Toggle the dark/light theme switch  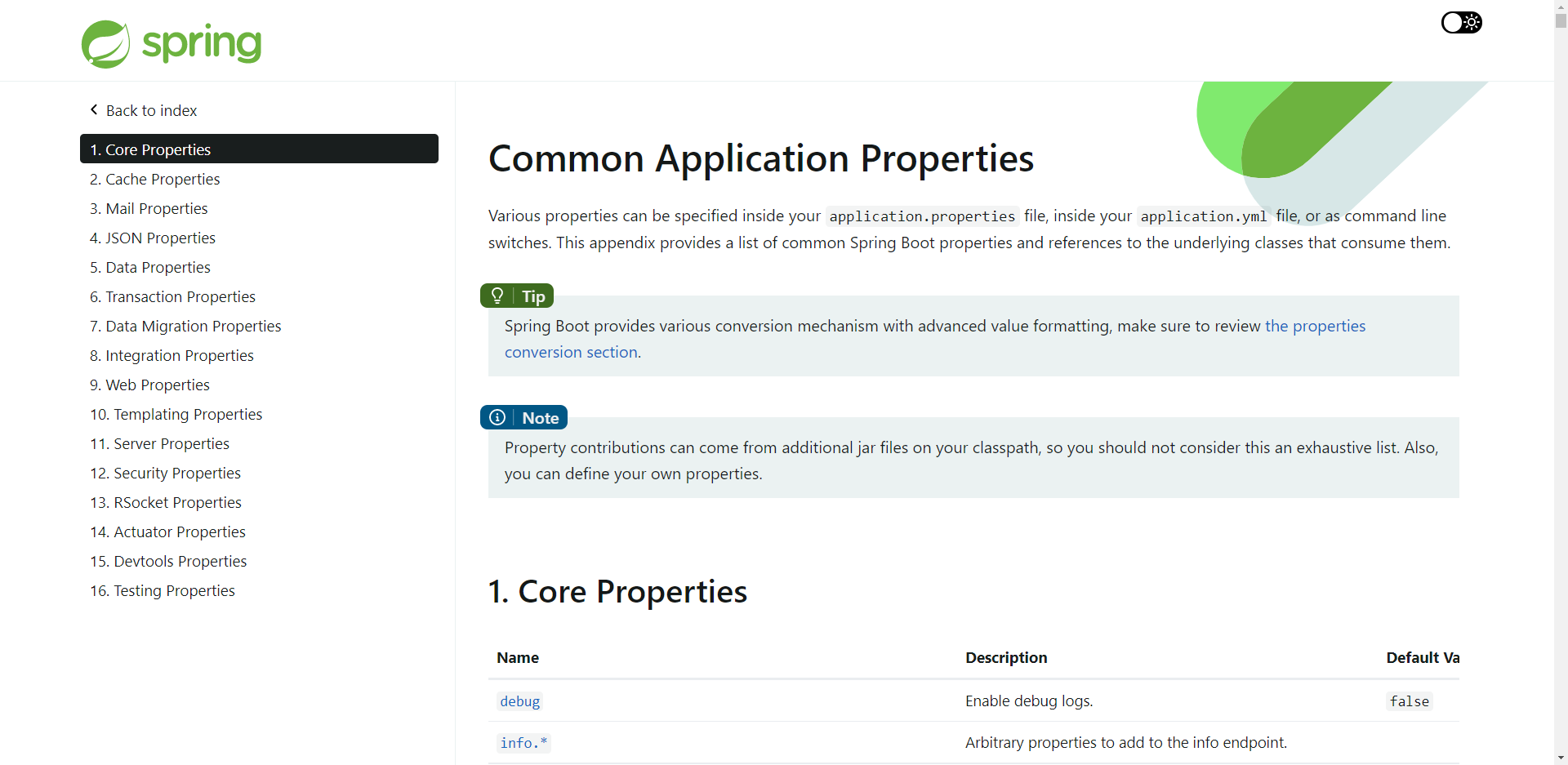click(x=1461, y=22)
